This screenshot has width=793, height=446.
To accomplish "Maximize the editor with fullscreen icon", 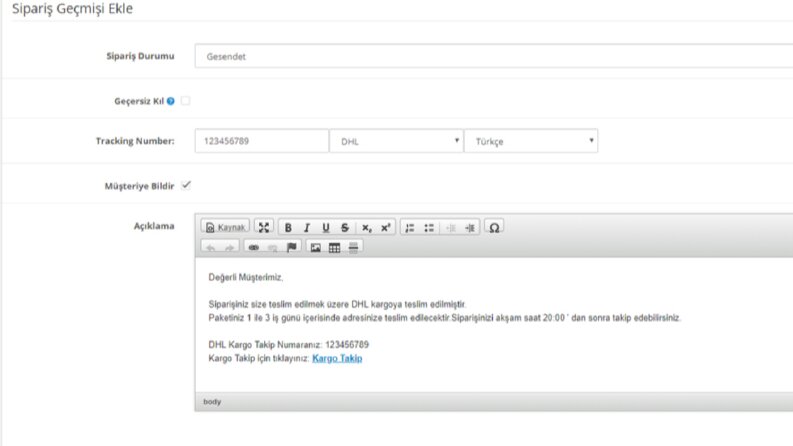I will pyautogui.click(x=264, y=228).
